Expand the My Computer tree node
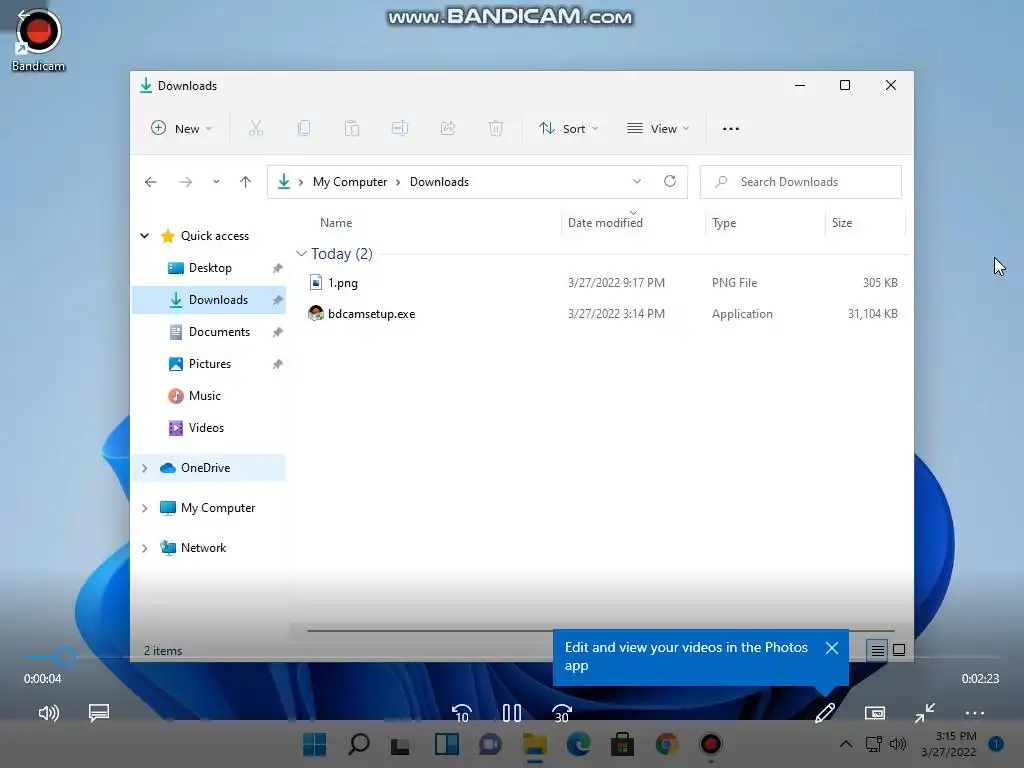The image size is (1024, 768). (x=144, y=508)
